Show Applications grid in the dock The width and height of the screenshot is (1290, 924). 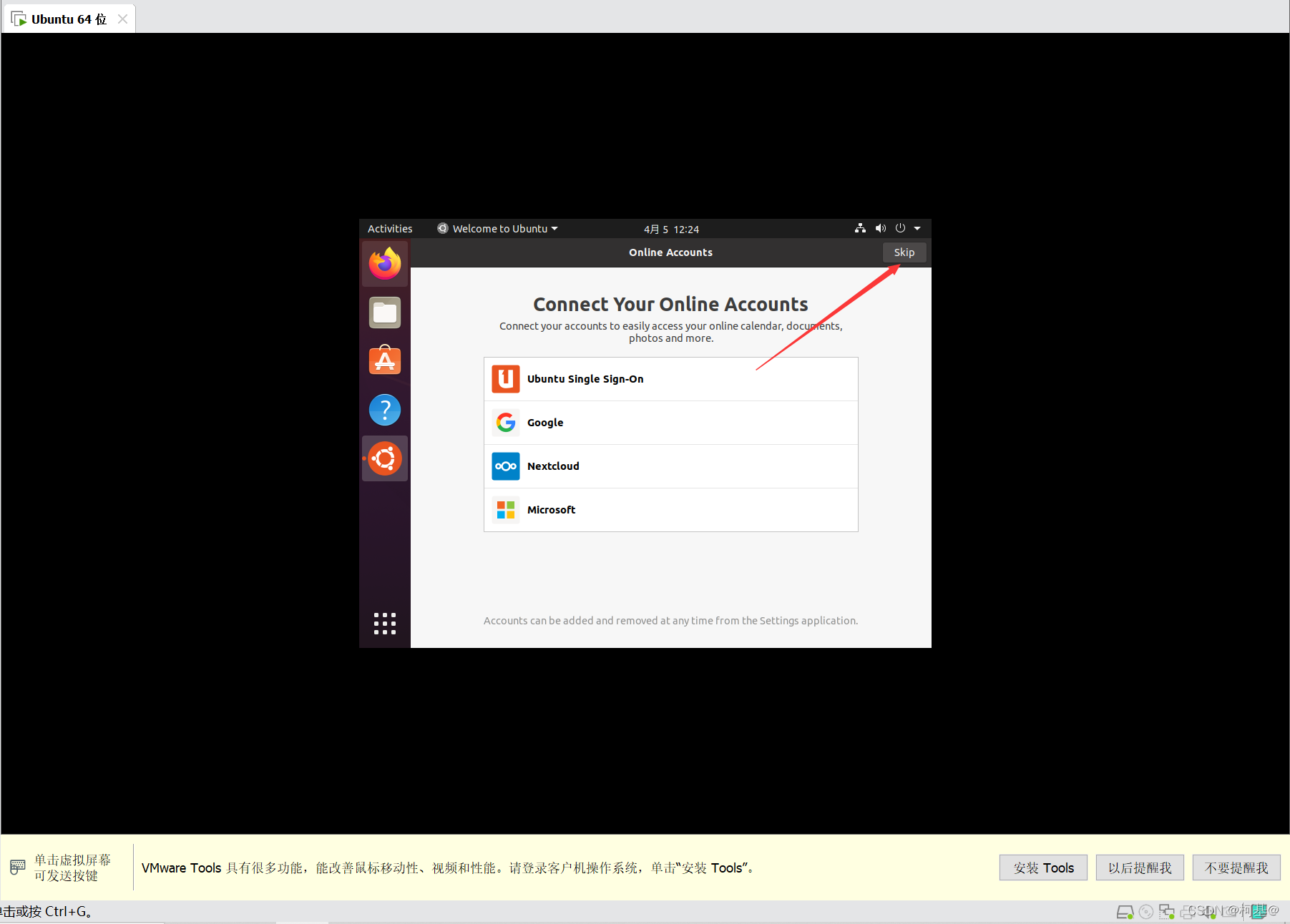click(x=385, y=624)
